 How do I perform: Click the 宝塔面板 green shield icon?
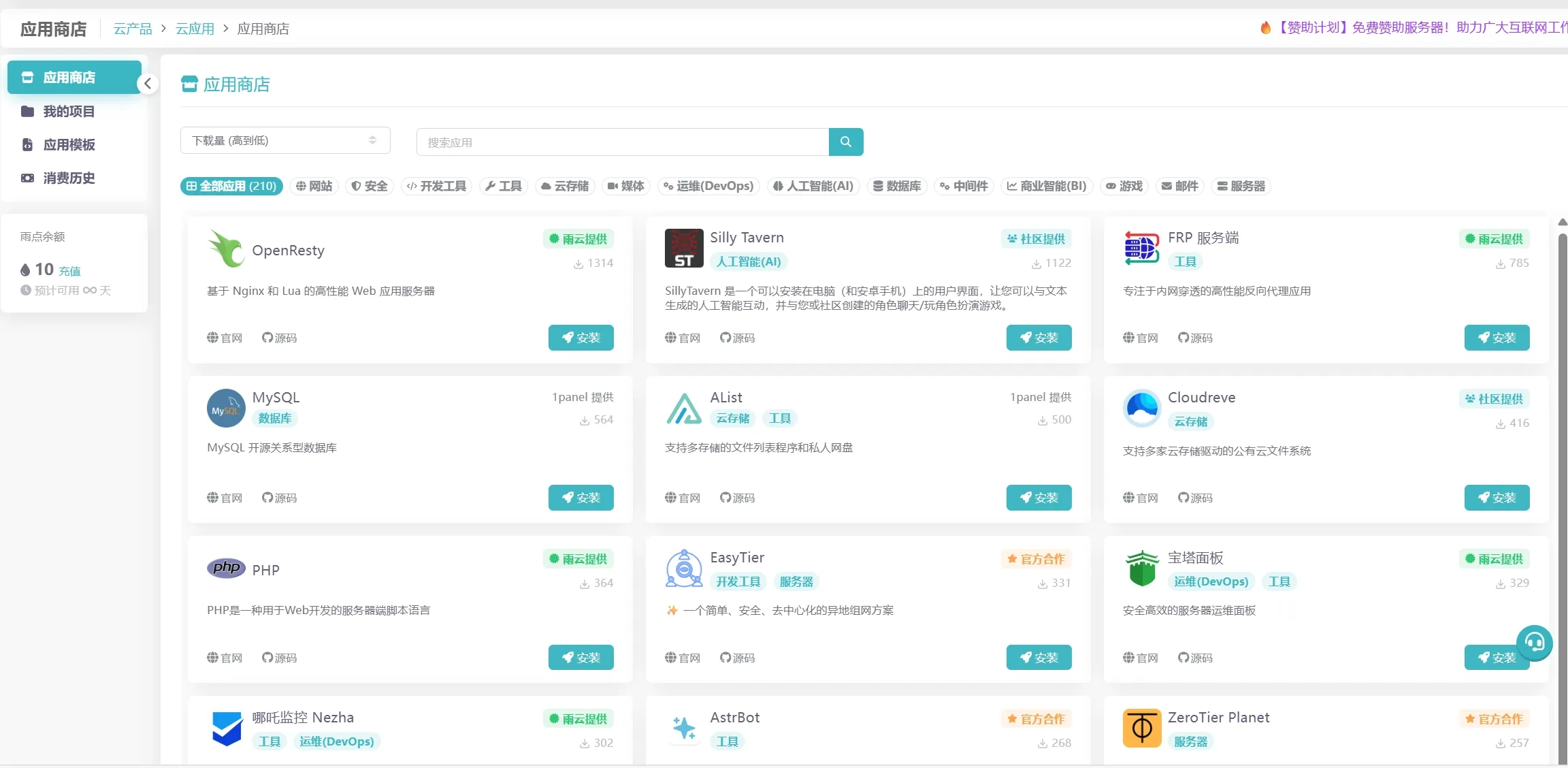tap(1141, 569)
